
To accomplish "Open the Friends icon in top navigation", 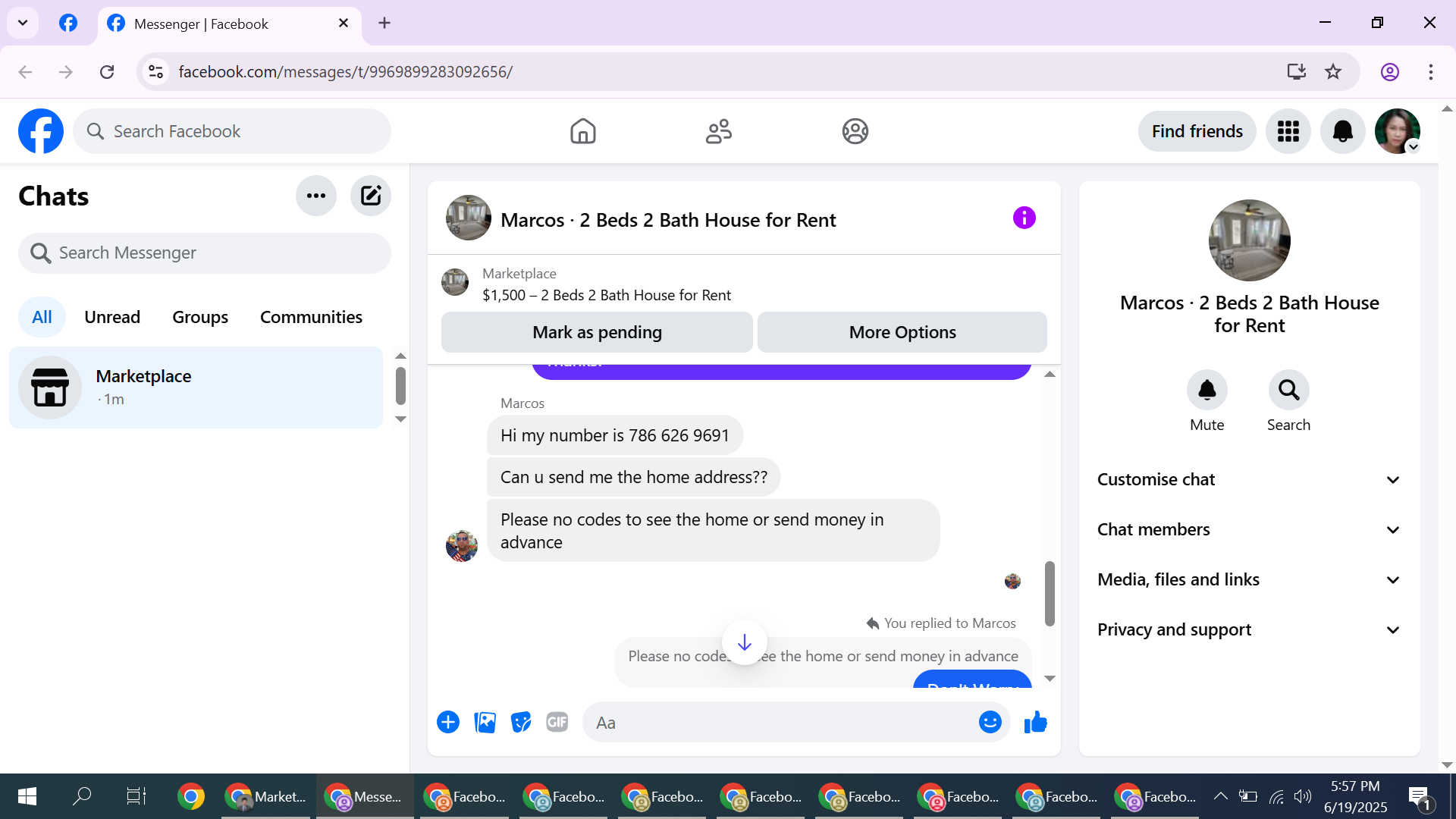I will (719, 131).
